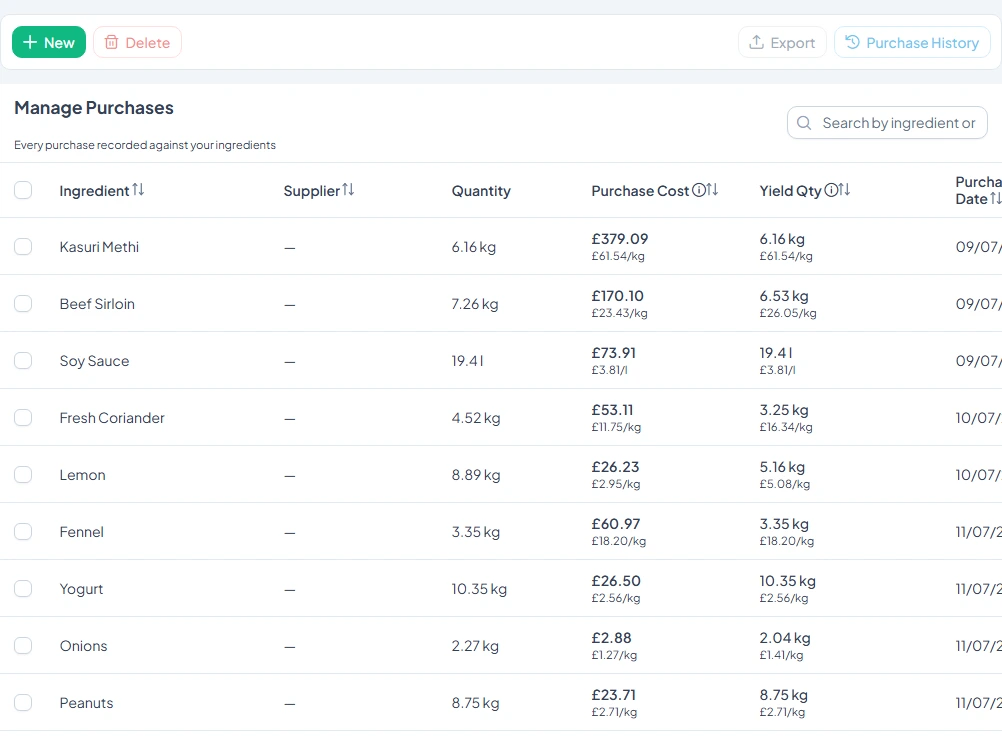This screenshot has width=1002, height=740.
Task: Select the Lemon row checkbox
Action: point(23,474)
